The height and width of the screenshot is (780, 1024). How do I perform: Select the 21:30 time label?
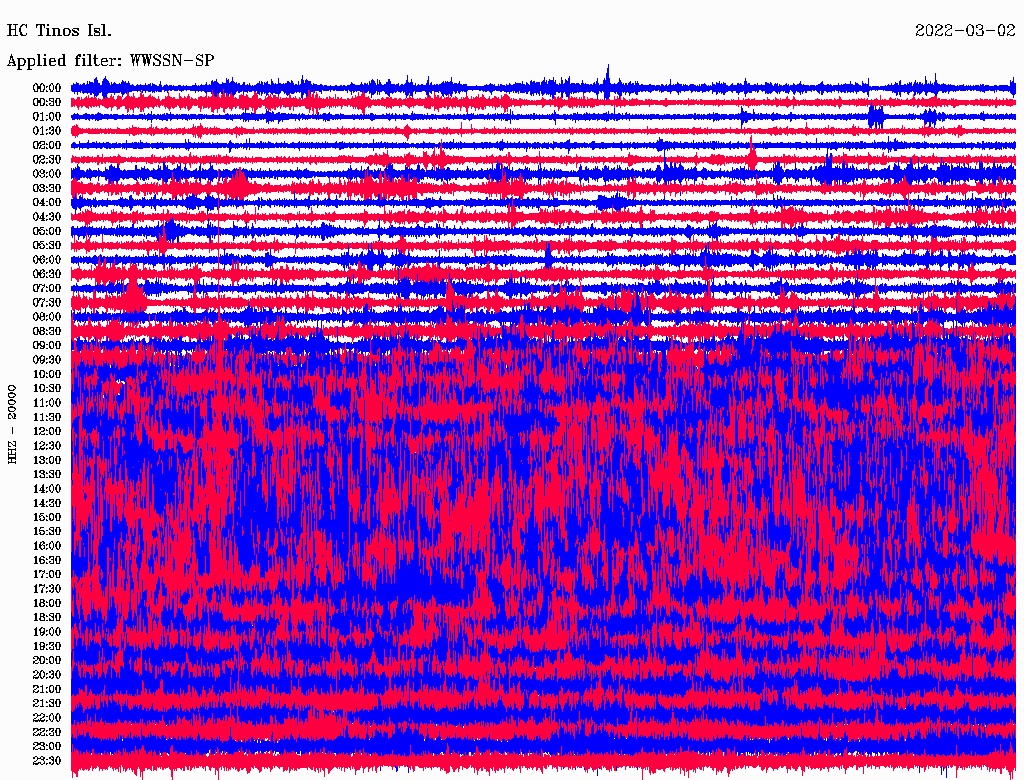(47, 704)
